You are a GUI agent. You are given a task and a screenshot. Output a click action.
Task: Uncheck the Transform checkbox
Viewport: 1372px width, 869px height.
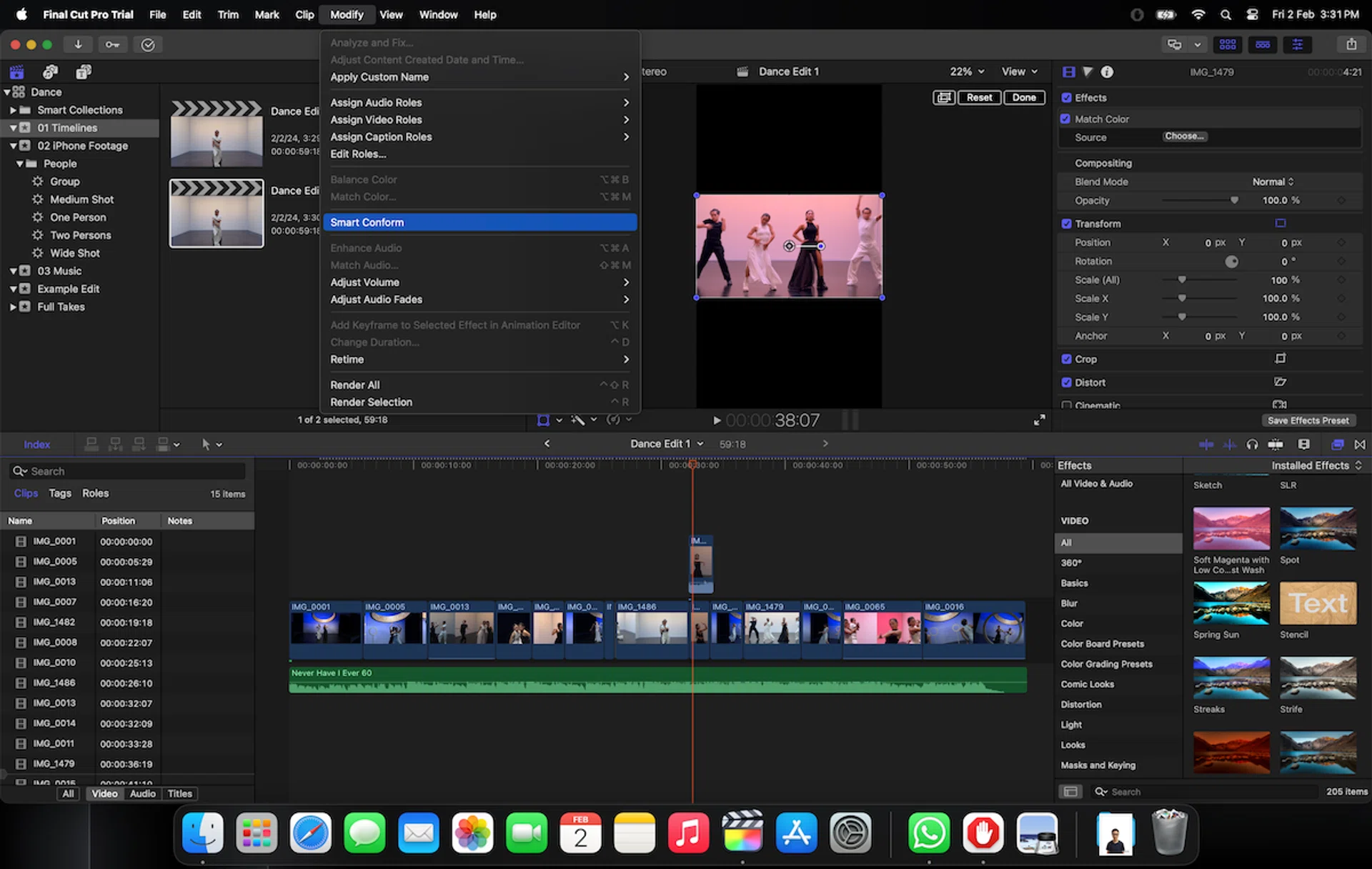click(1066, 224)
